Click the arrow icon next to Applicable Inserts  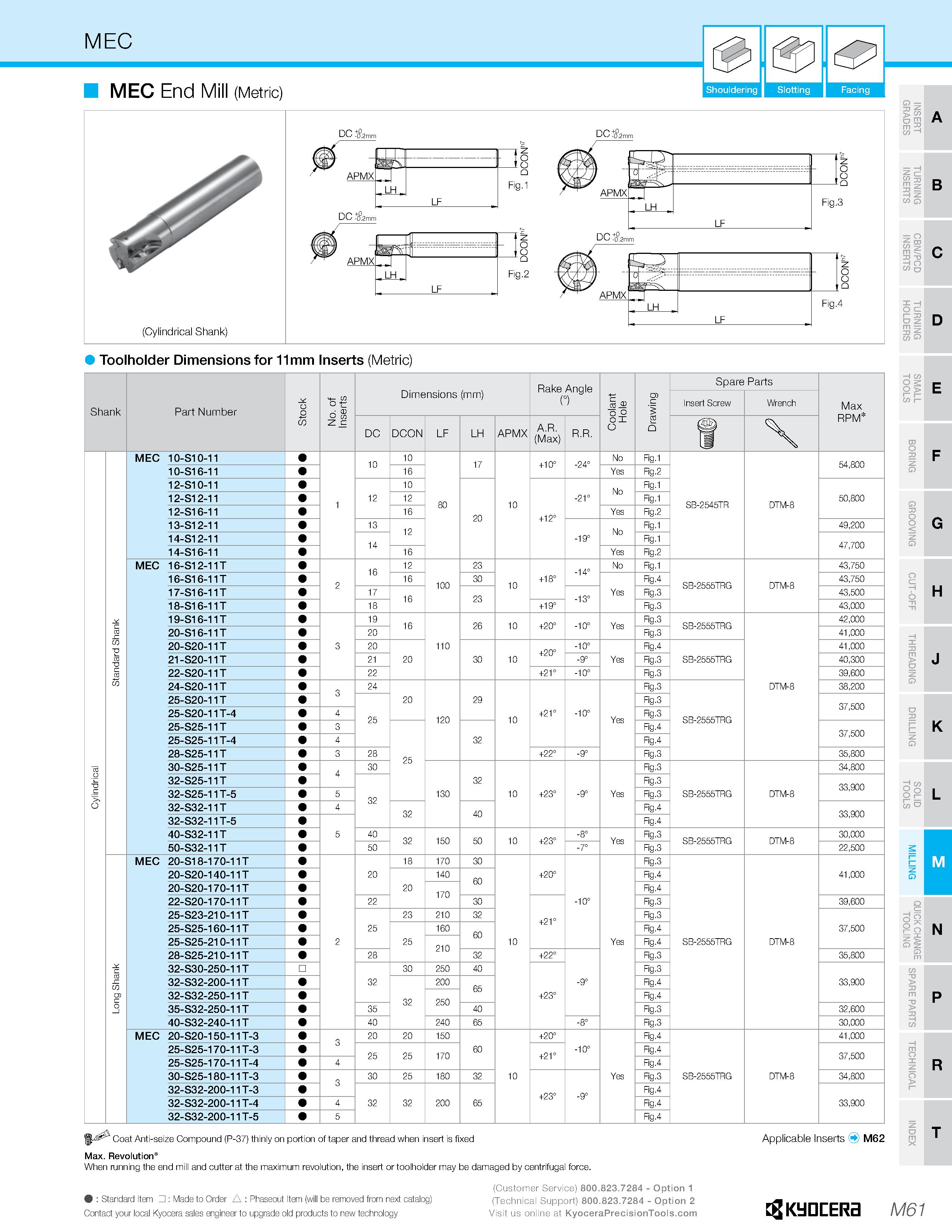click(x=853, y=1138)
